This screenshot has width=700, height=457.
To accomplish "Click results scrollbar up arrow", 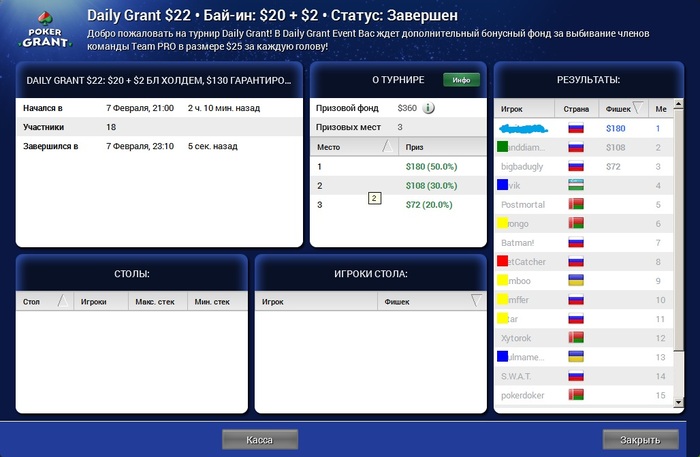I will [x=678, y=104].
